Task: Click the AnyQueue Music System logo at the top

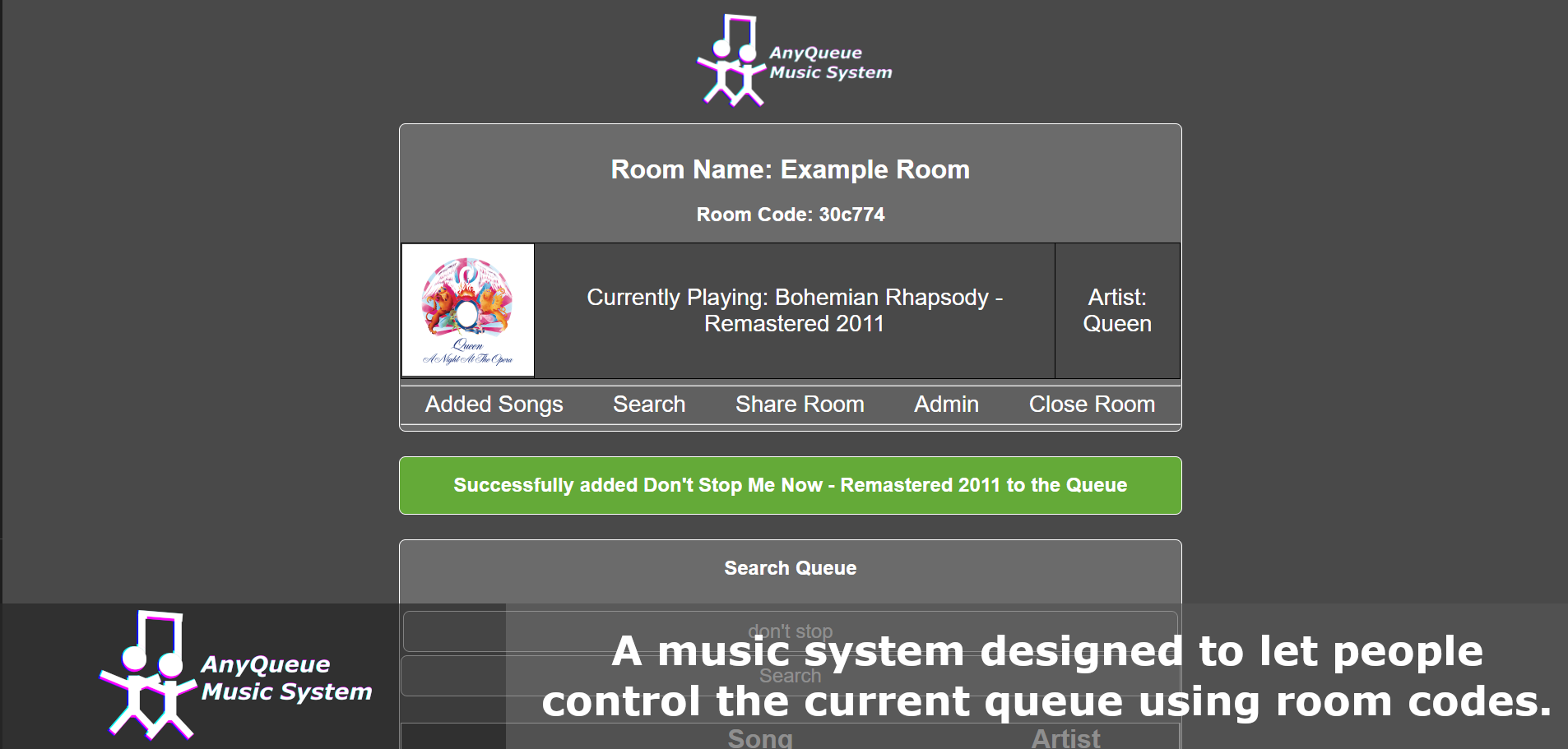Action: point(794,60)
